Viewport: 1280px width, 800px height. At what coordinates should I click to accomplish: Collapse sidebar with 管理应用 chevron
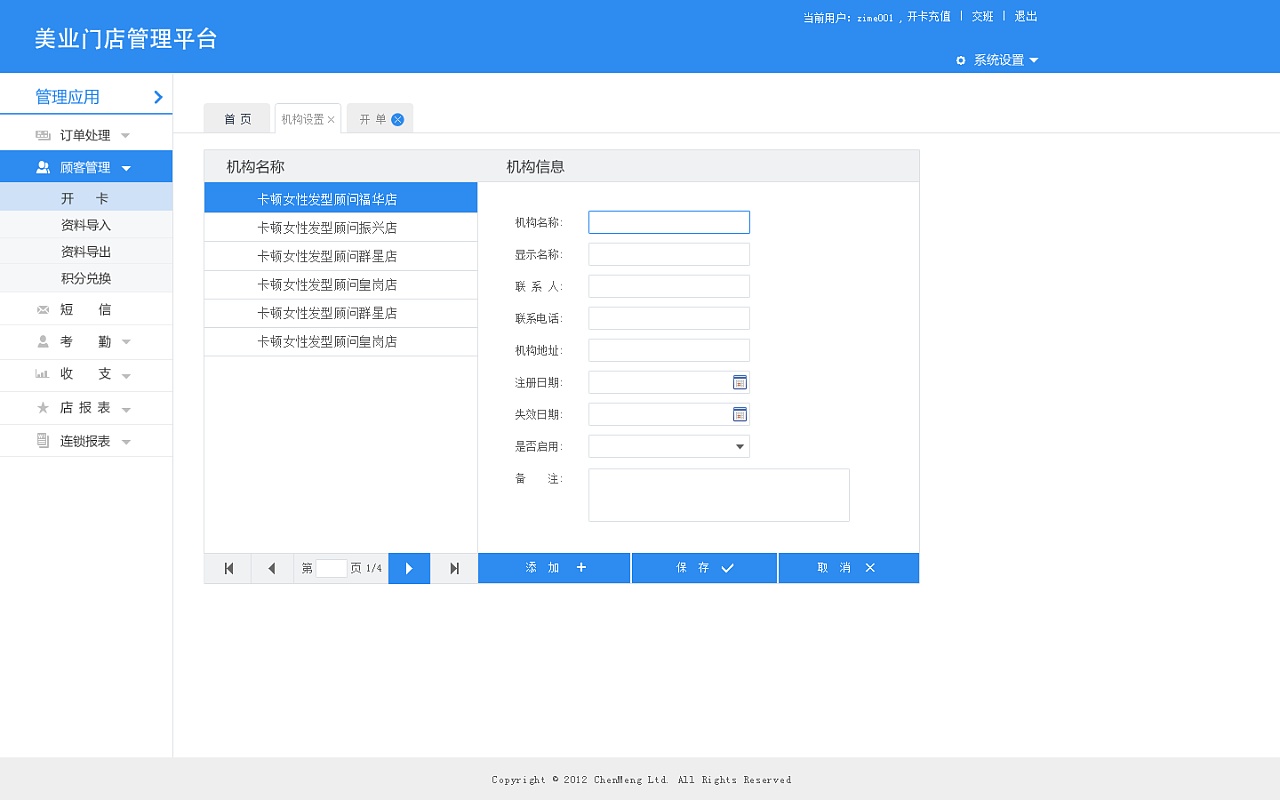[x=158, y=97]
